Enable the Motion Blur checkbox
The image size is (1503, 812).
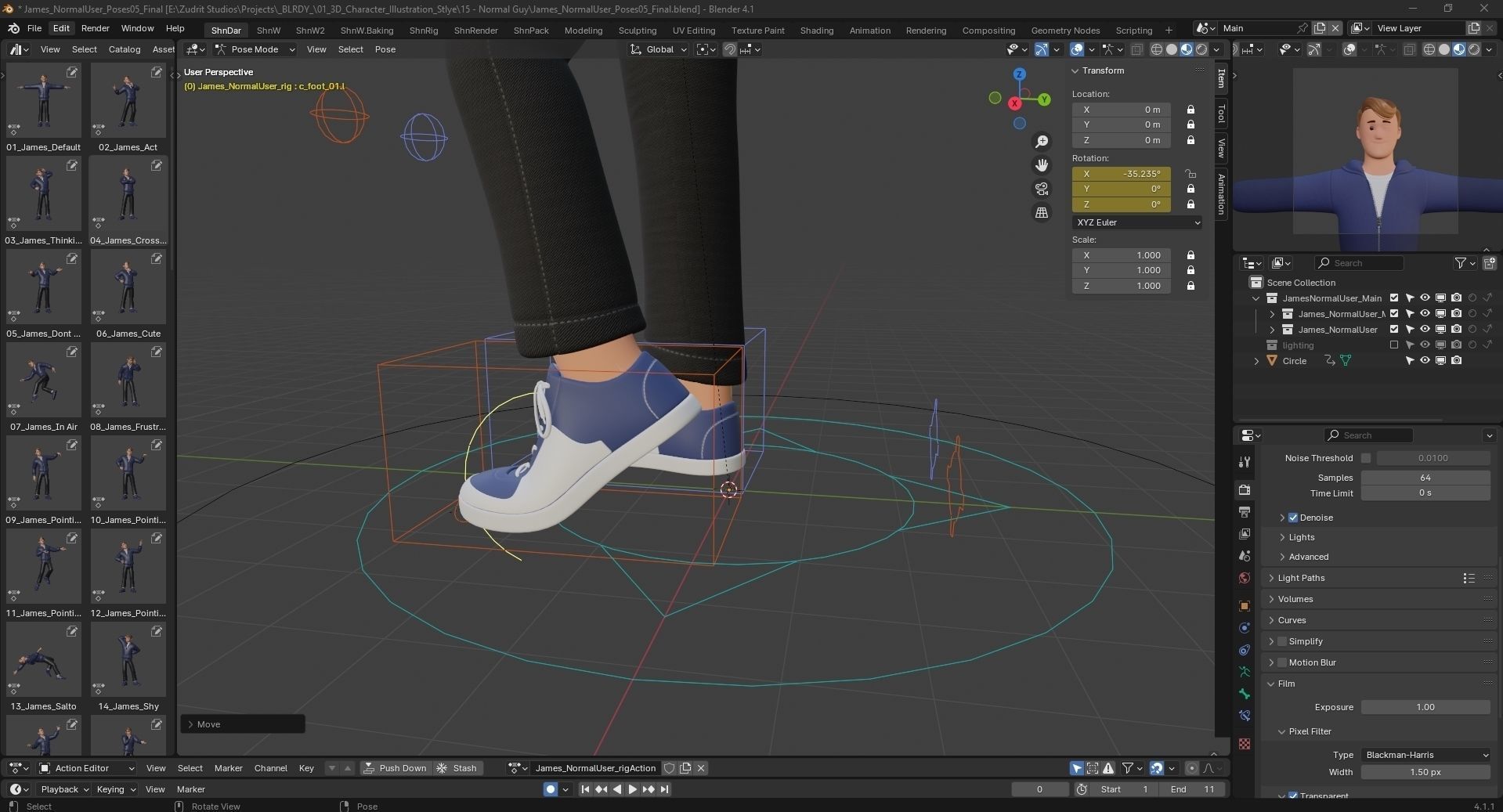1282,662
